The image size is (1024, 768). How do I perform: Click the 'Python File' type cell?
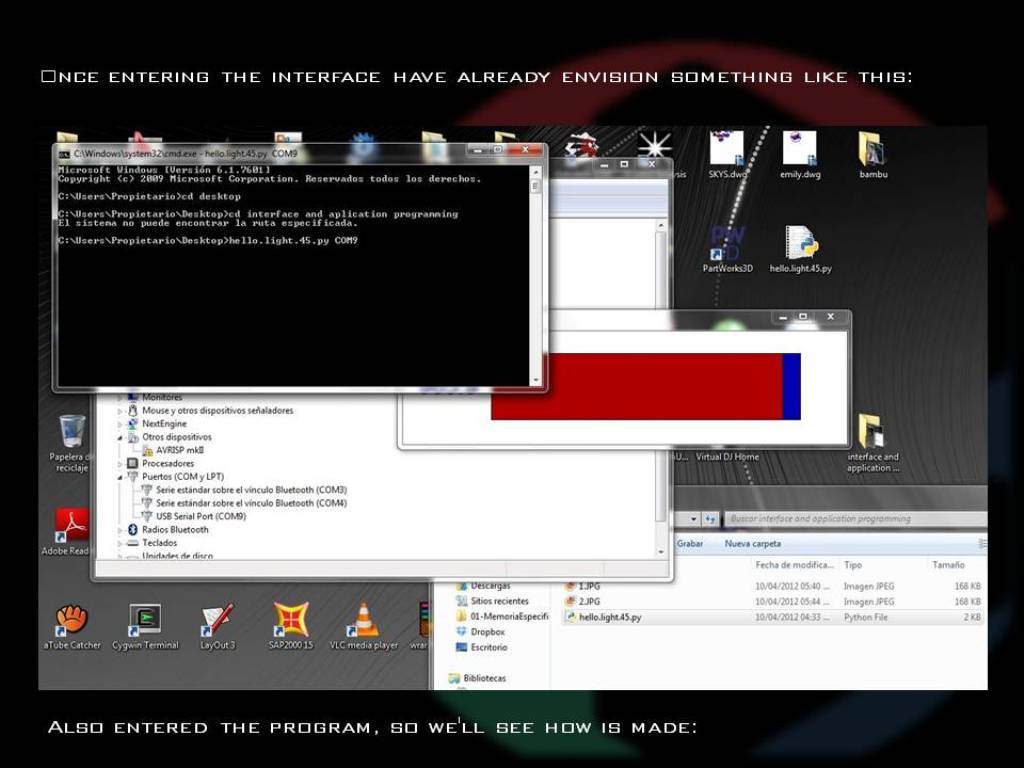point(865,617)
